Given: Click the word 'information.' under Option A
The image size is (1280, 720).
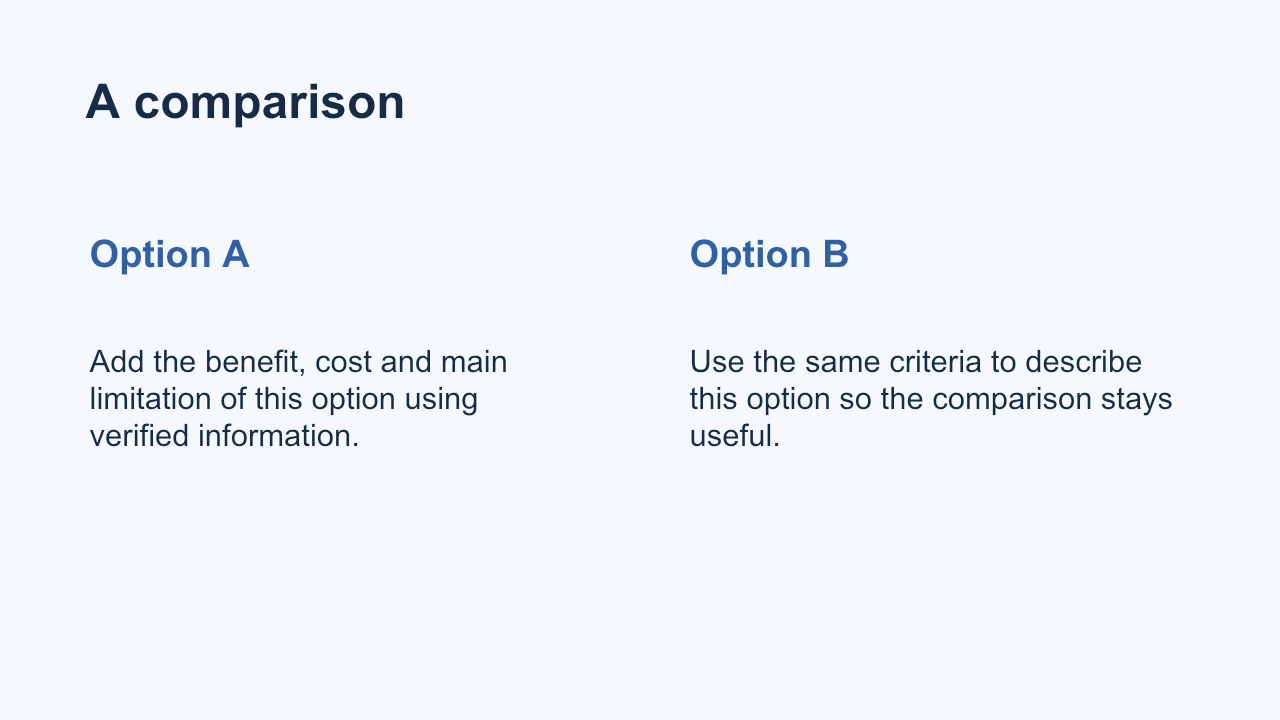Looking at the screenshot, I should [278, 436].
